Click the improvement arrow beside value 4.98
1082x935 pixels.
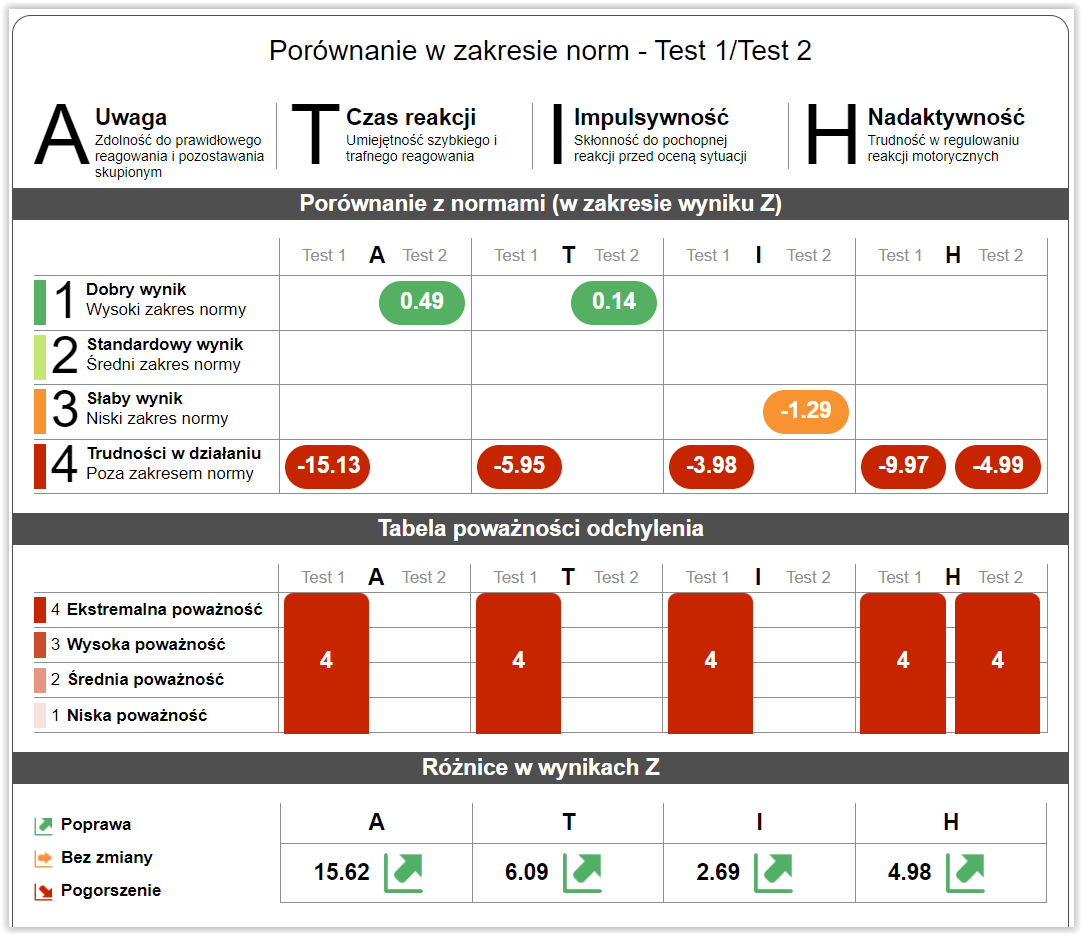point(965,872)
